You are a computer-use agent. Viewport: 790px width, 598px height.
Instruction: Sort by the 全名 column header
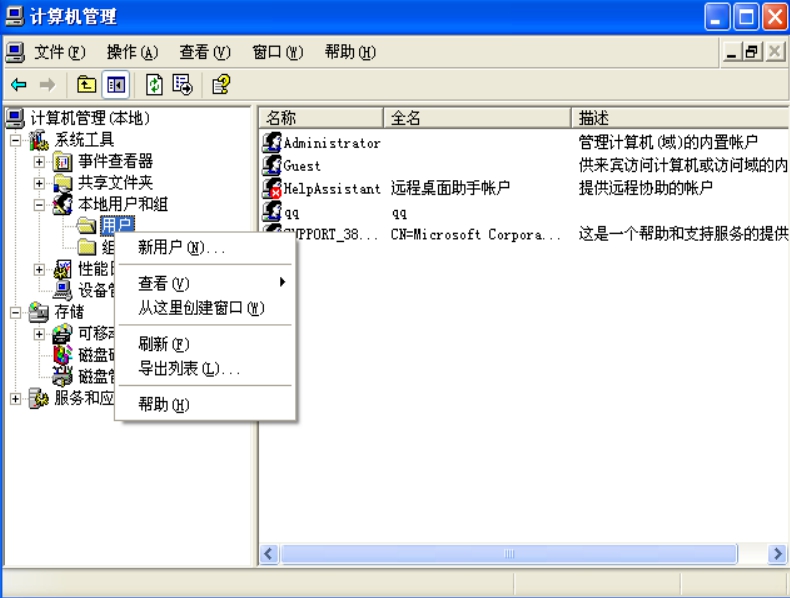(477, 118)
